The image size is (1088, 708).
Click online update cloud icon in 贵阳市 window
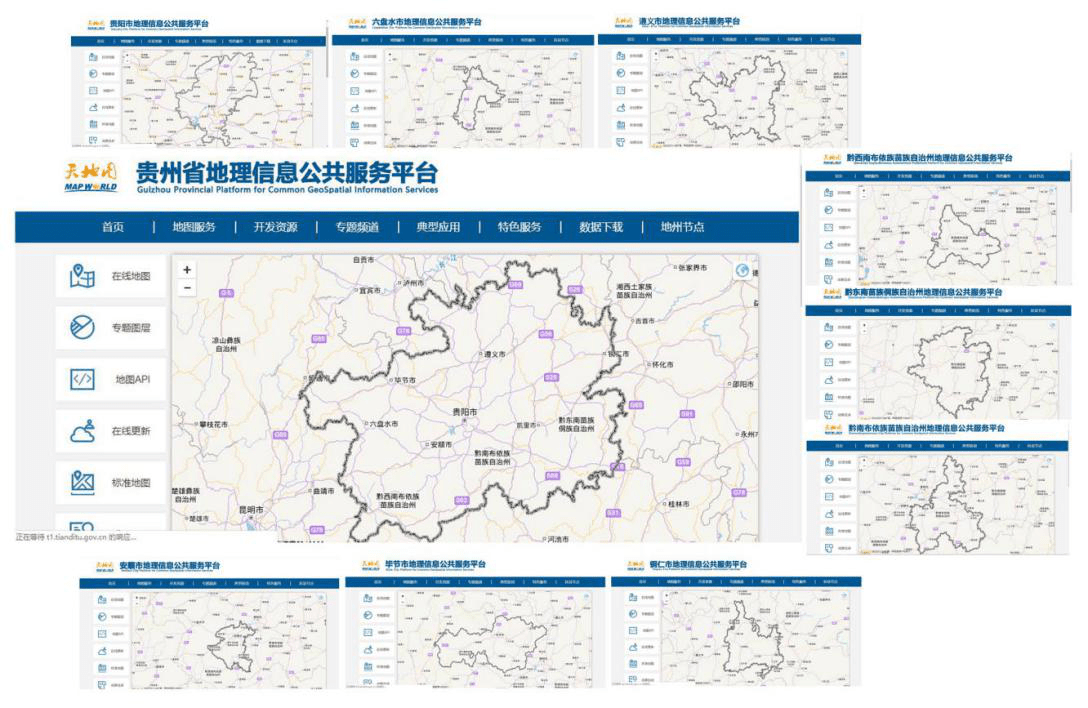pos(93,108)
